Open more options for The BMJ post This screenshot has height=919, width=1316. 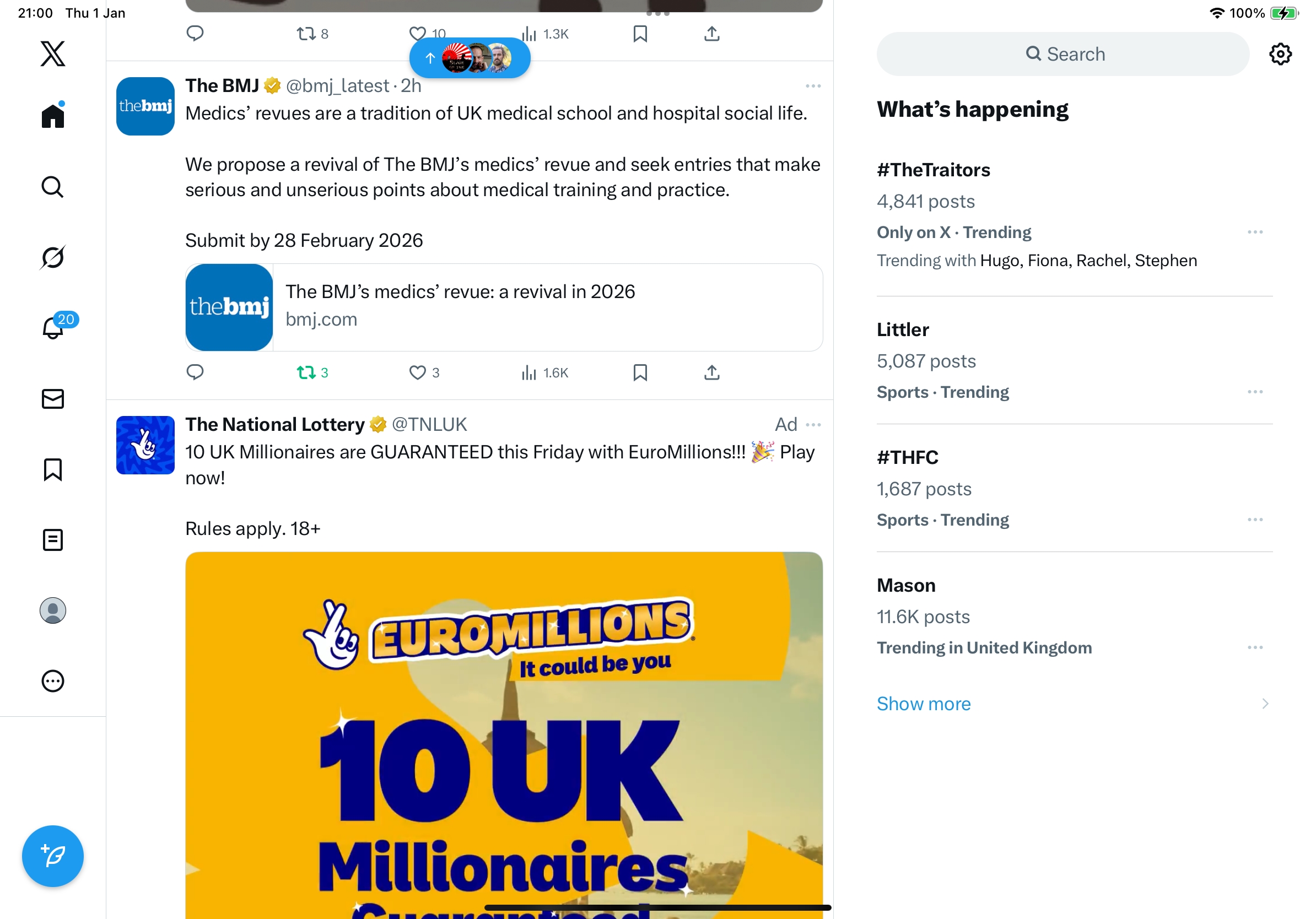[x=813, y=86]
